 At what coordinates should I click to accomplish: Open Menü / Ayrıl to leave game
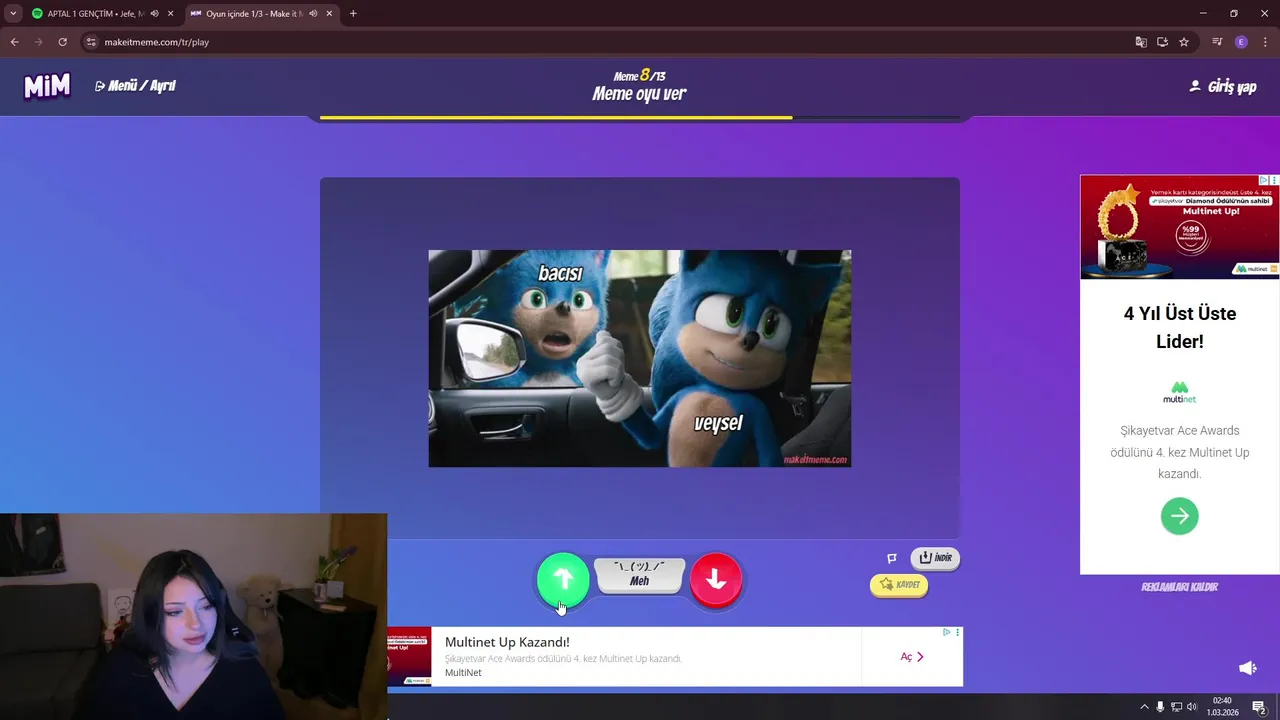click(x=135, y=86)
